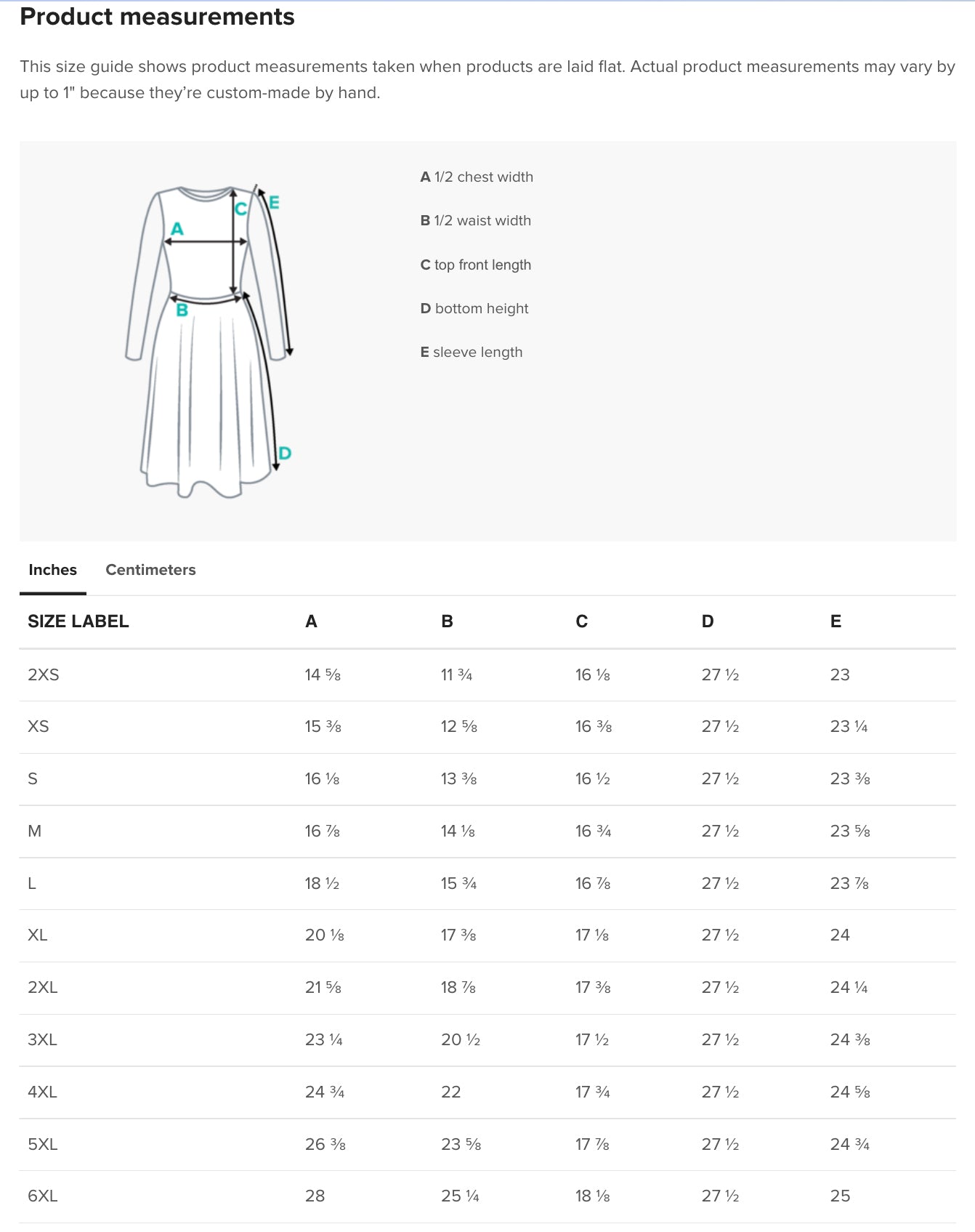
Task: Click the teal A label on dress diagram
Action: (x=177, y=229)
